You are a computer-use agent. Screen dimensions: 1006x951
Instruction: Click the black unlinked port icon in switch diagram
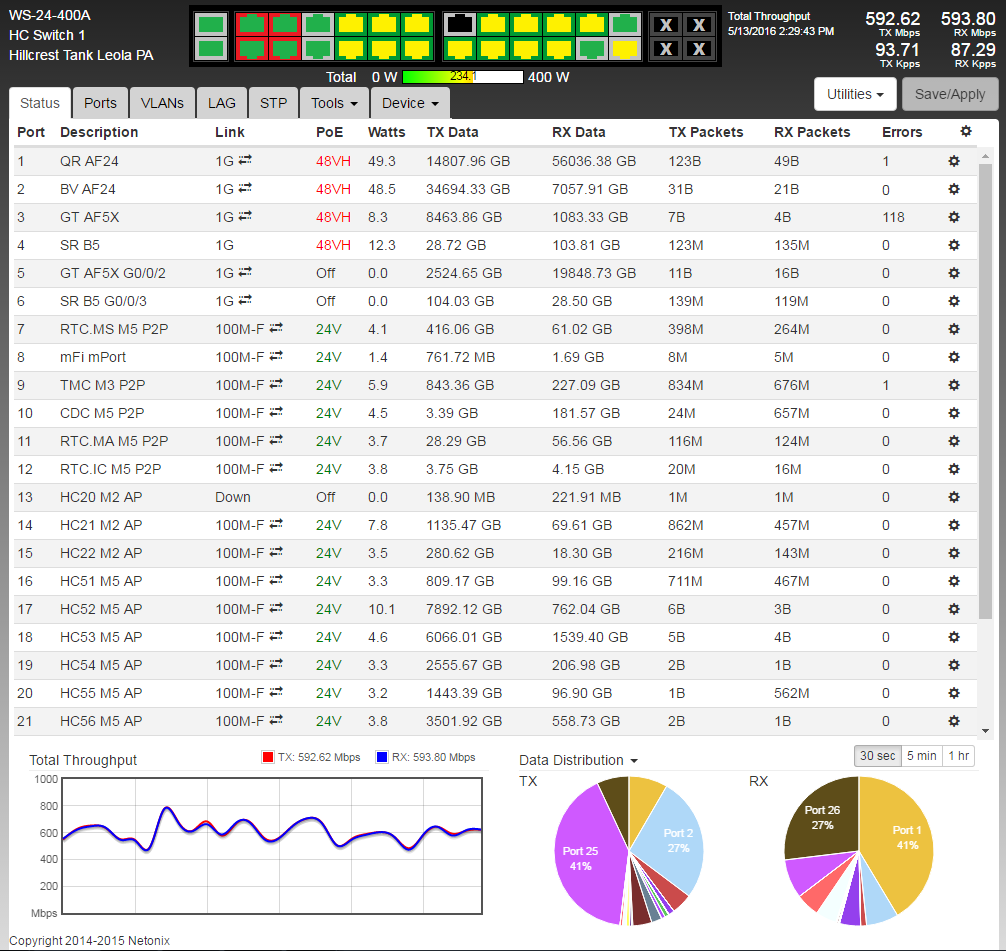coord(459,24)
